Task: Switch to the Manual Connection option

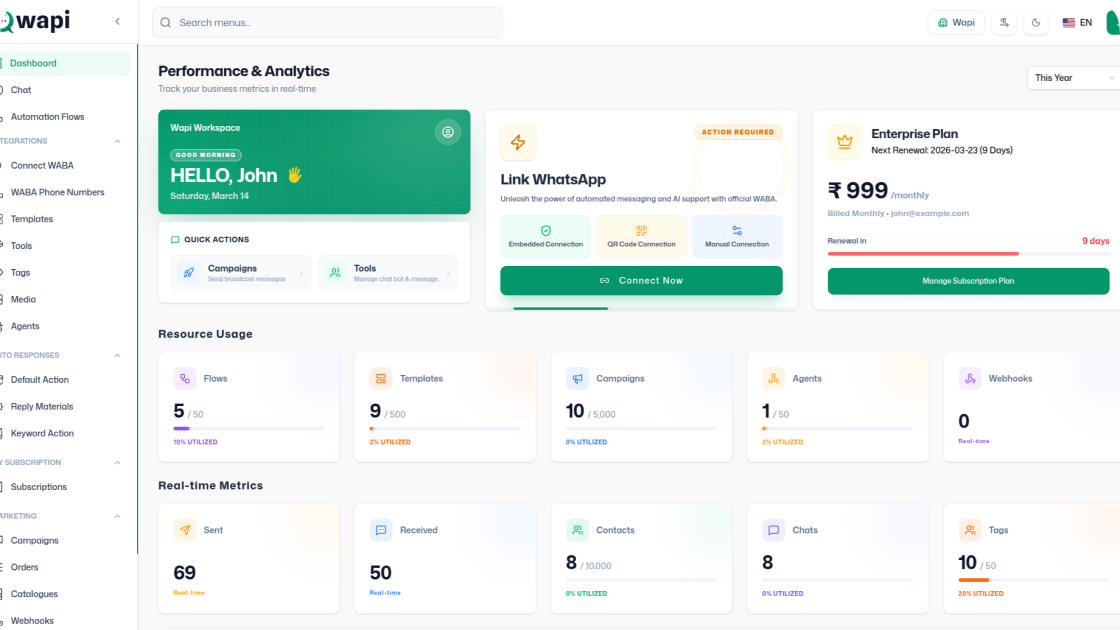Action: 737,236
